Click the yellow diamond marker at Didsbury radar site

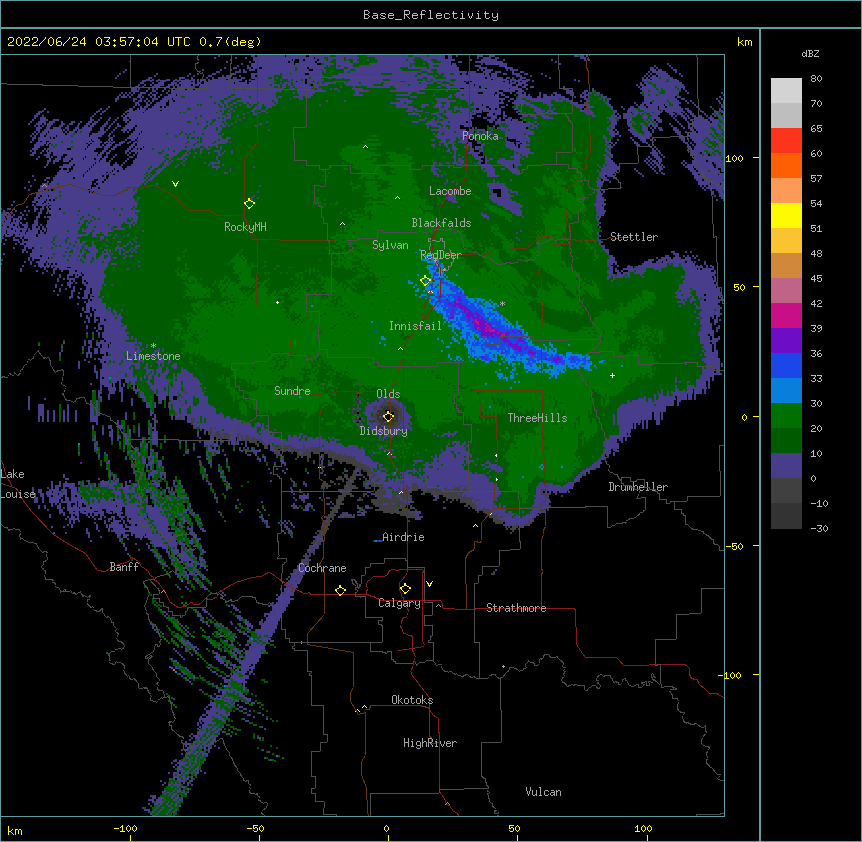tap(388, 417)
